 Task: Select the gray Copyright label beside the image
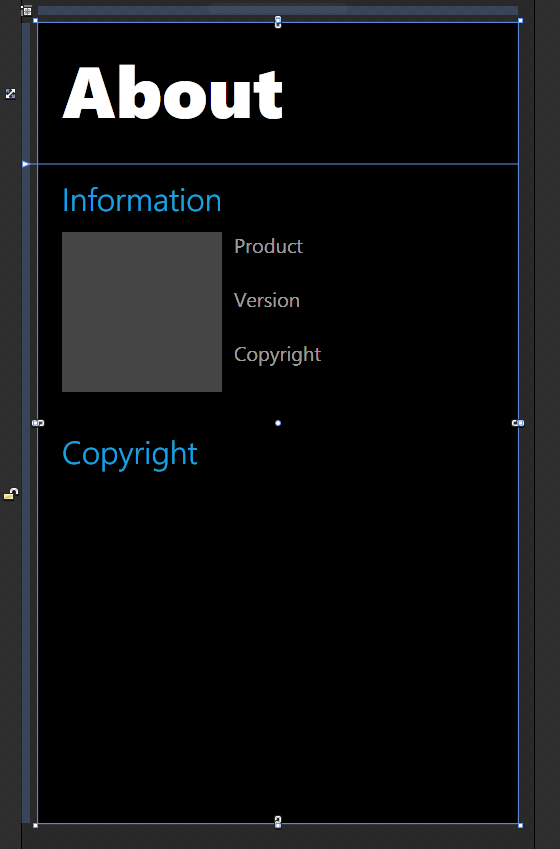pyautogui.click(x=277, y=355)
